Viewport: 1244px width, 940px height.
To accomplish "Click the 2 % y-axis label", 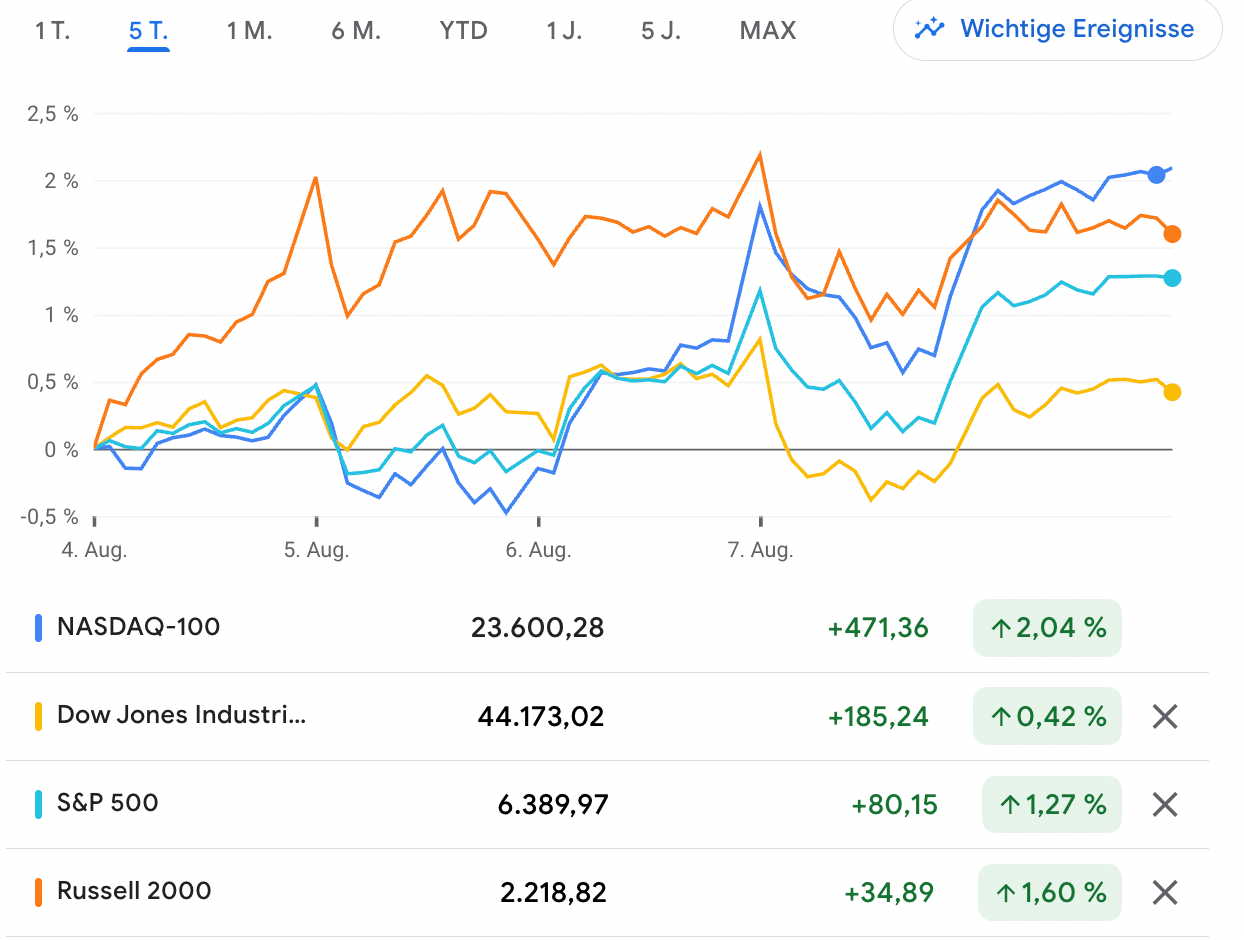I will [x=60, y=181].
